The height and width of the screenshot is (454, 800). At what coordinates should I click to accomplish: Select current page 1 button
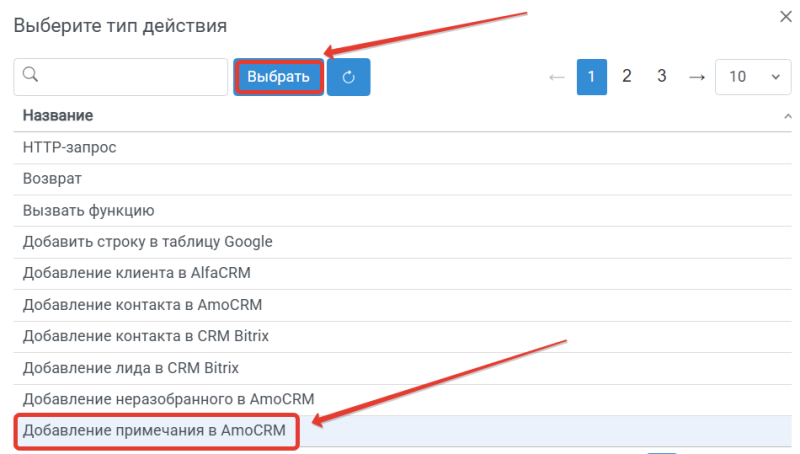(x=592, y=77)
